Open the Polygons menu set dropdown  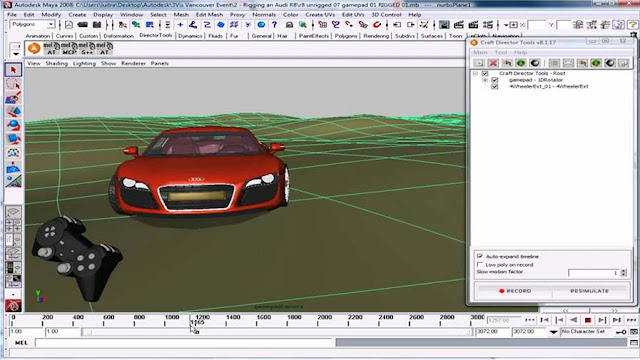coord(51,24)
